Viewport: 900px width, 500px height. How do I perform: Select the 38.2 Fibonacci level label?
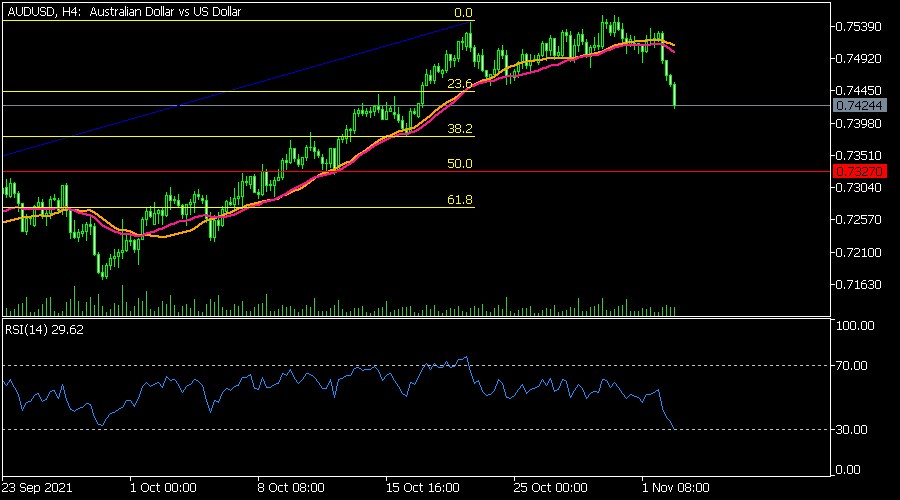(x=460, y=129)
